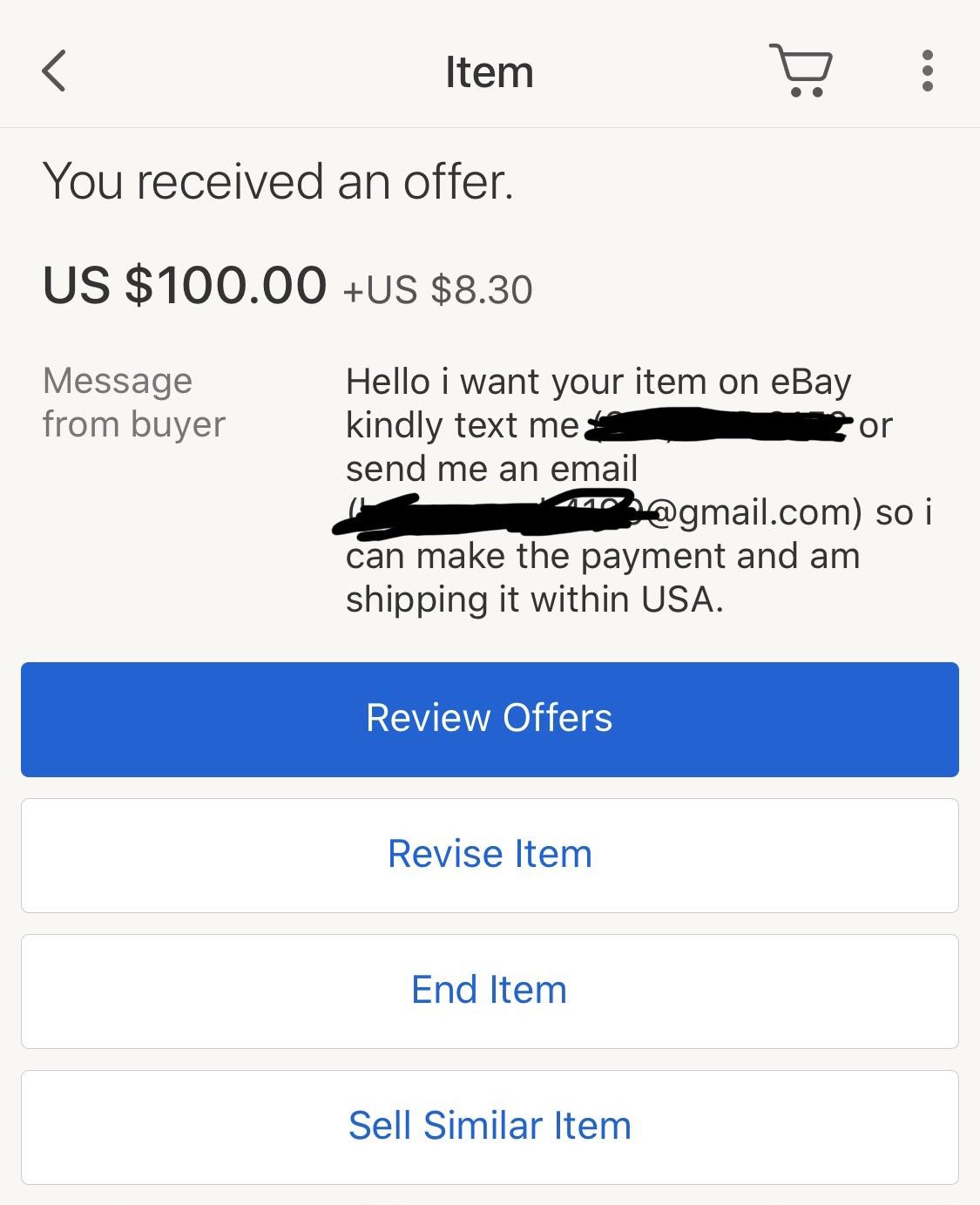Tap End Item to end the listing
This screenshot has height=1205, width=980.
(x=490, y=991)
